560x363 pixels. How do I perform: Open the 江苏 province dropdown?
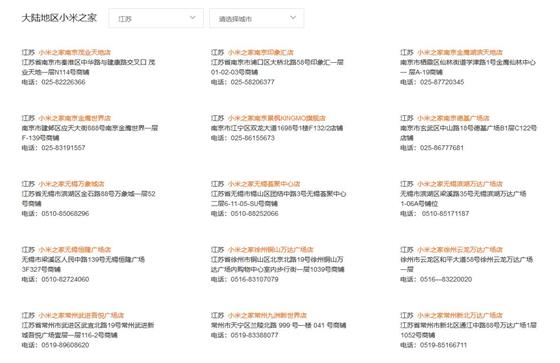[156, 18]
